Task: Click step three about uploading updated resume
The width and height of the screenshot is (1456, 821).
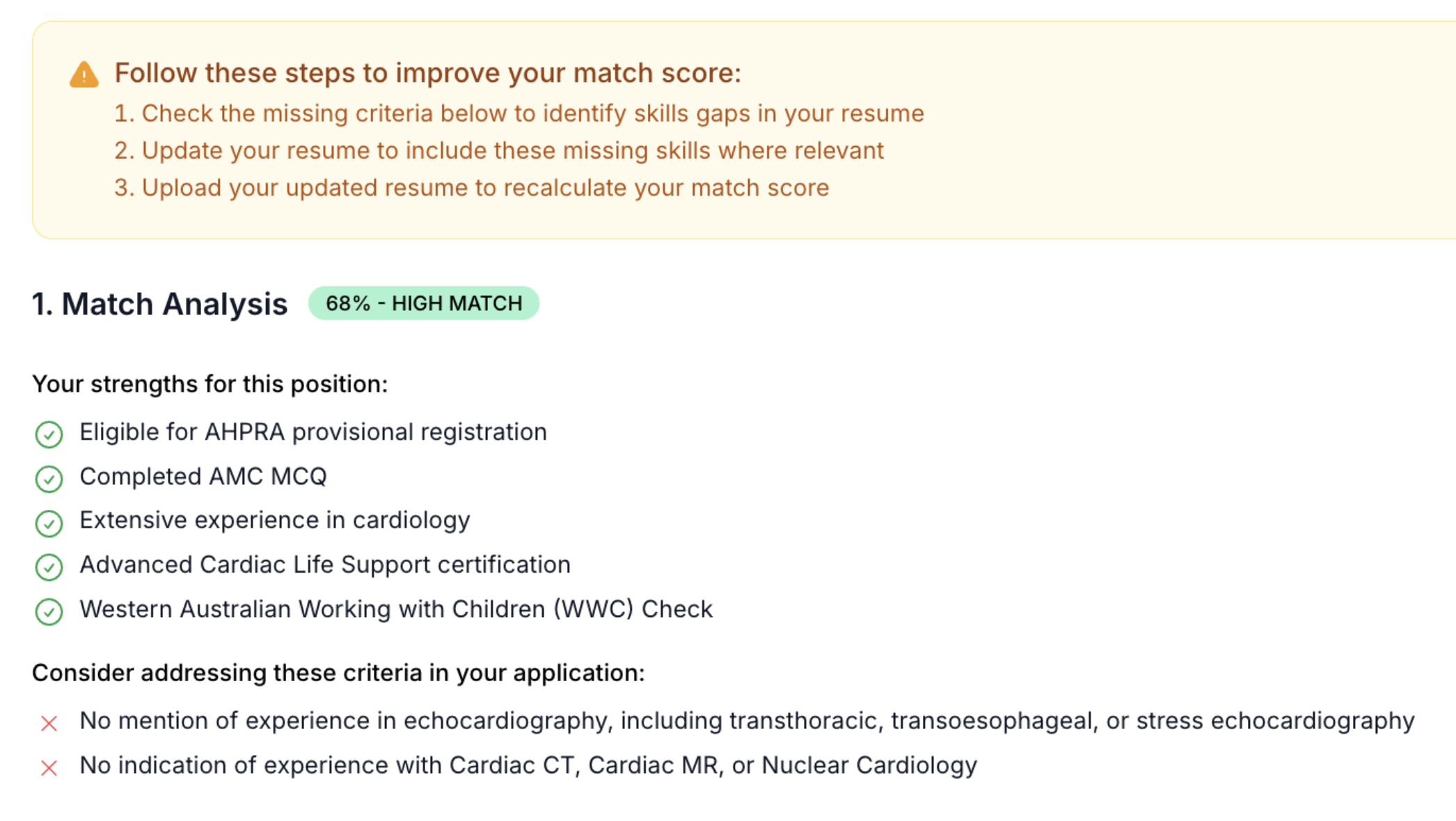Action: [x=472, y=188]
